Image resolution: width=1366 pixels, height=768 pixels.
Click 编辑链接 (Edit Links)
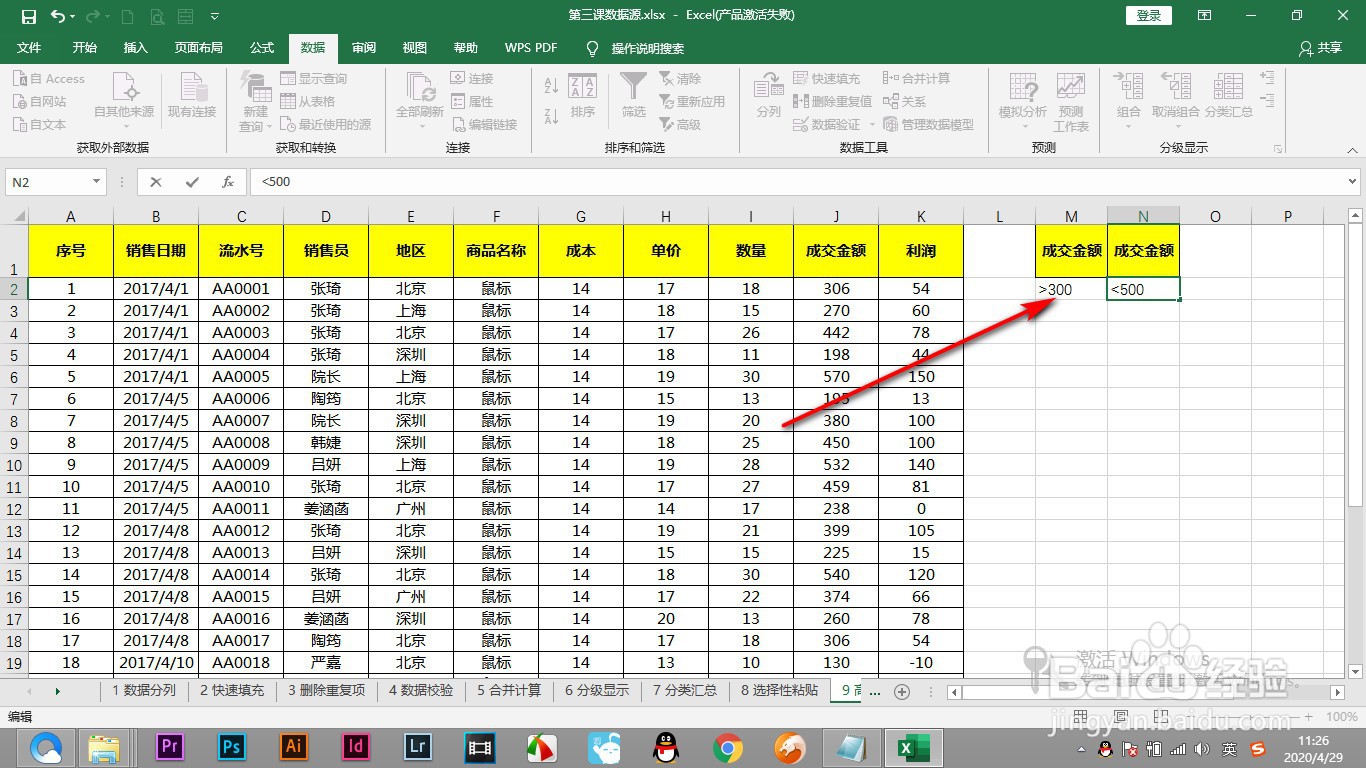pos(484,124)
